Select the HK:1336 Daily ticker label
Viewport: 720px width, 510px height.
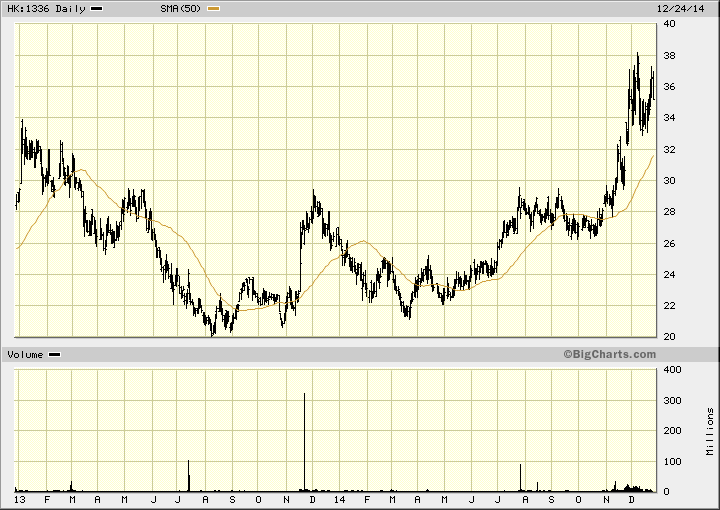pyautogui.click(x=47, y=9)
